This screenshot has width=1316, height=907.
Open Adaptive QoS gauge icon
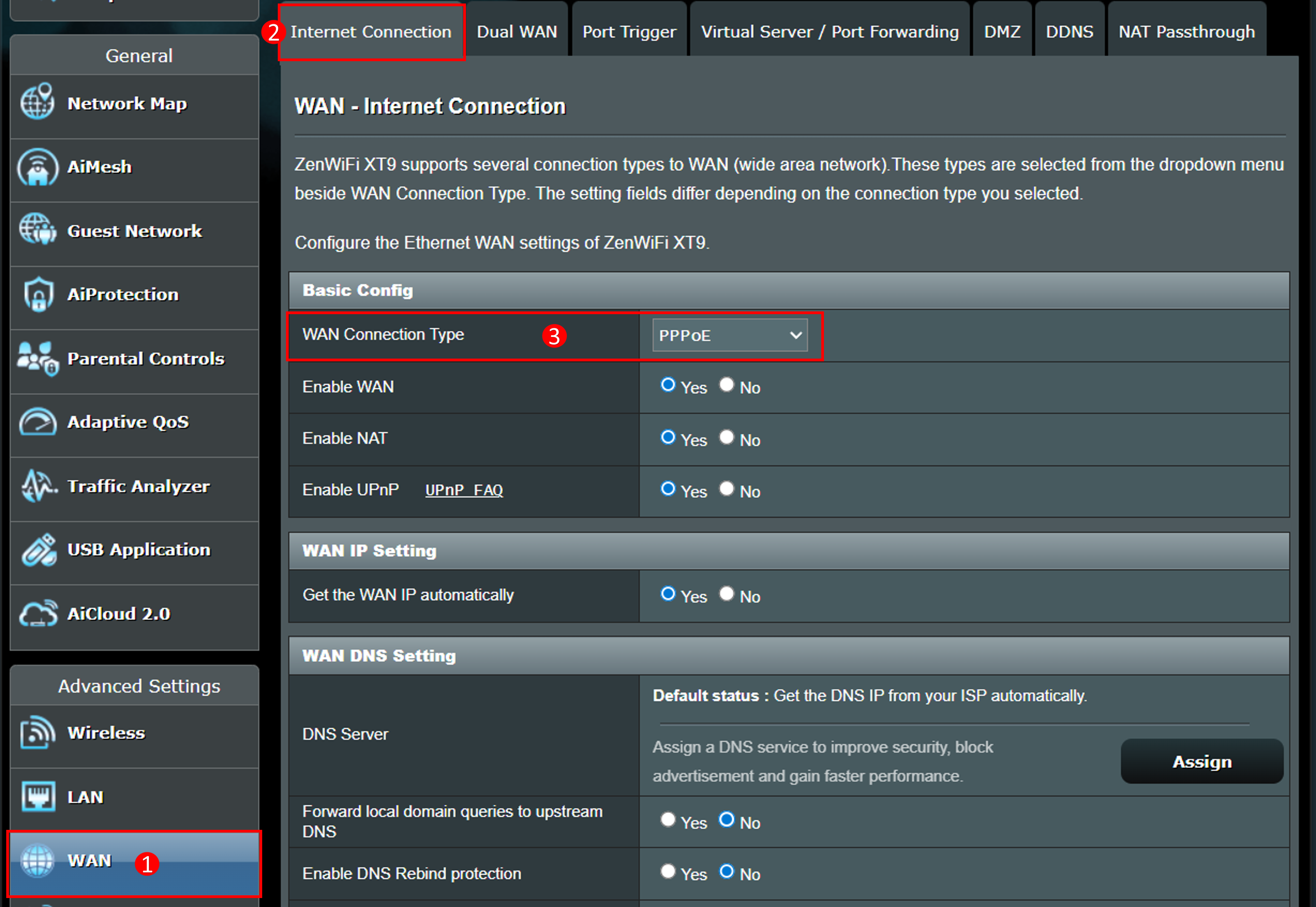[37, 422]
